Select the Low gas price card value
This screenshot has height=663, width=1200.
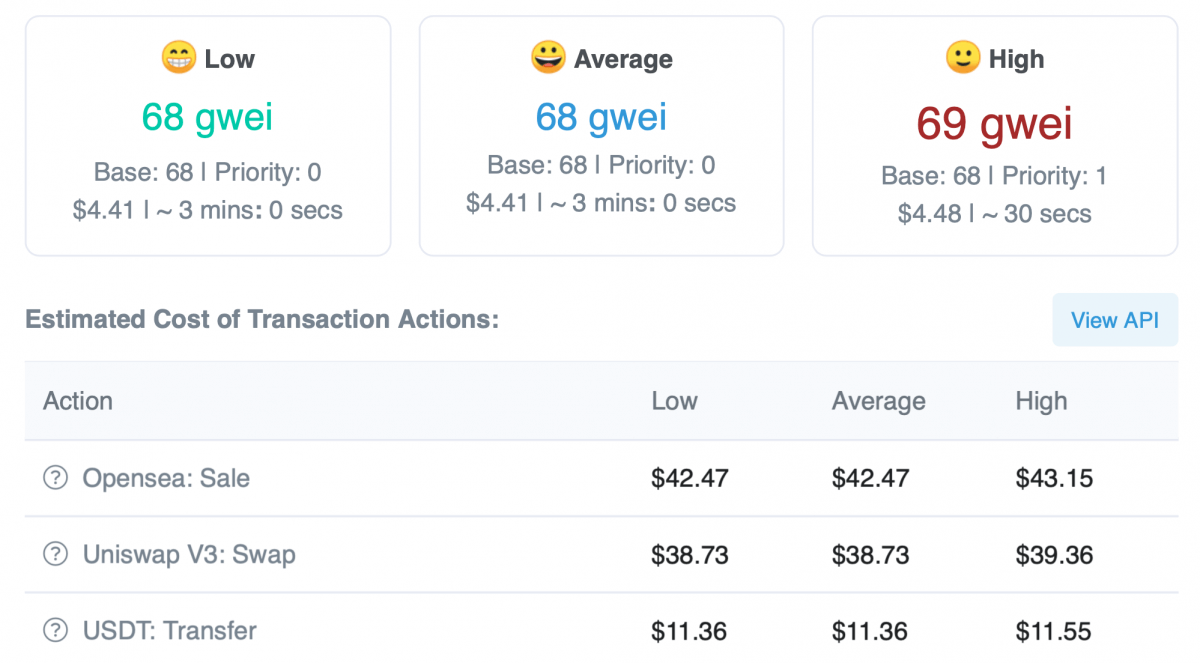(x=207, y=117)
